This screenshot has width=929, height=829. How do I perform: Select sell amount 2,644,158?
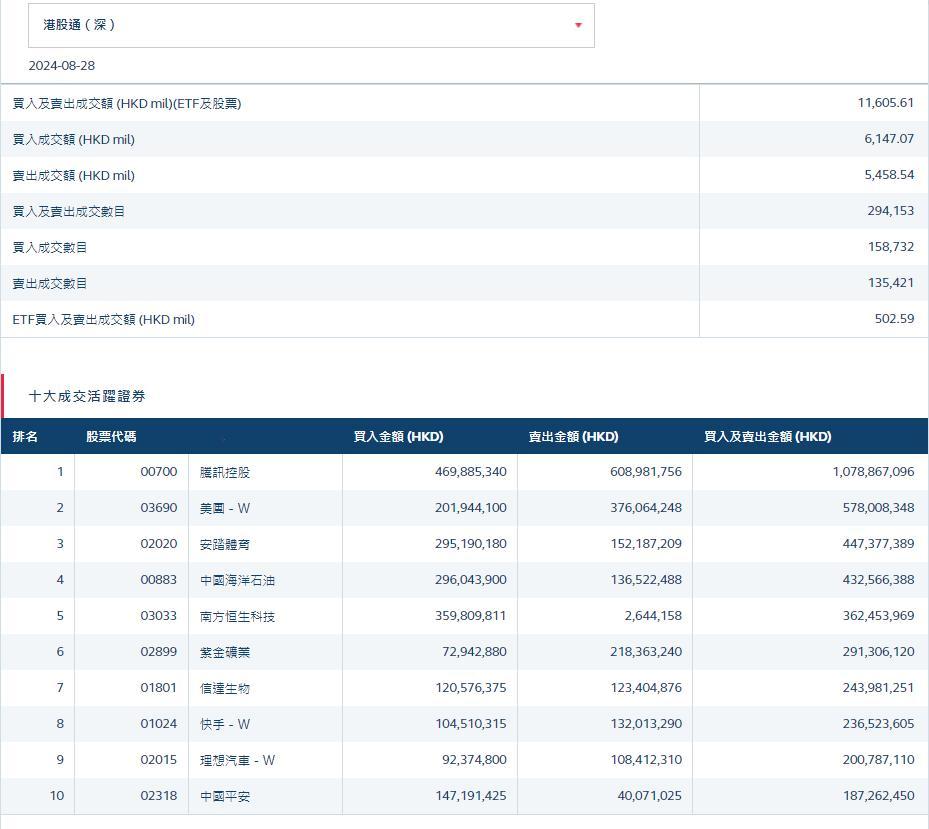[x=653, y=616]
